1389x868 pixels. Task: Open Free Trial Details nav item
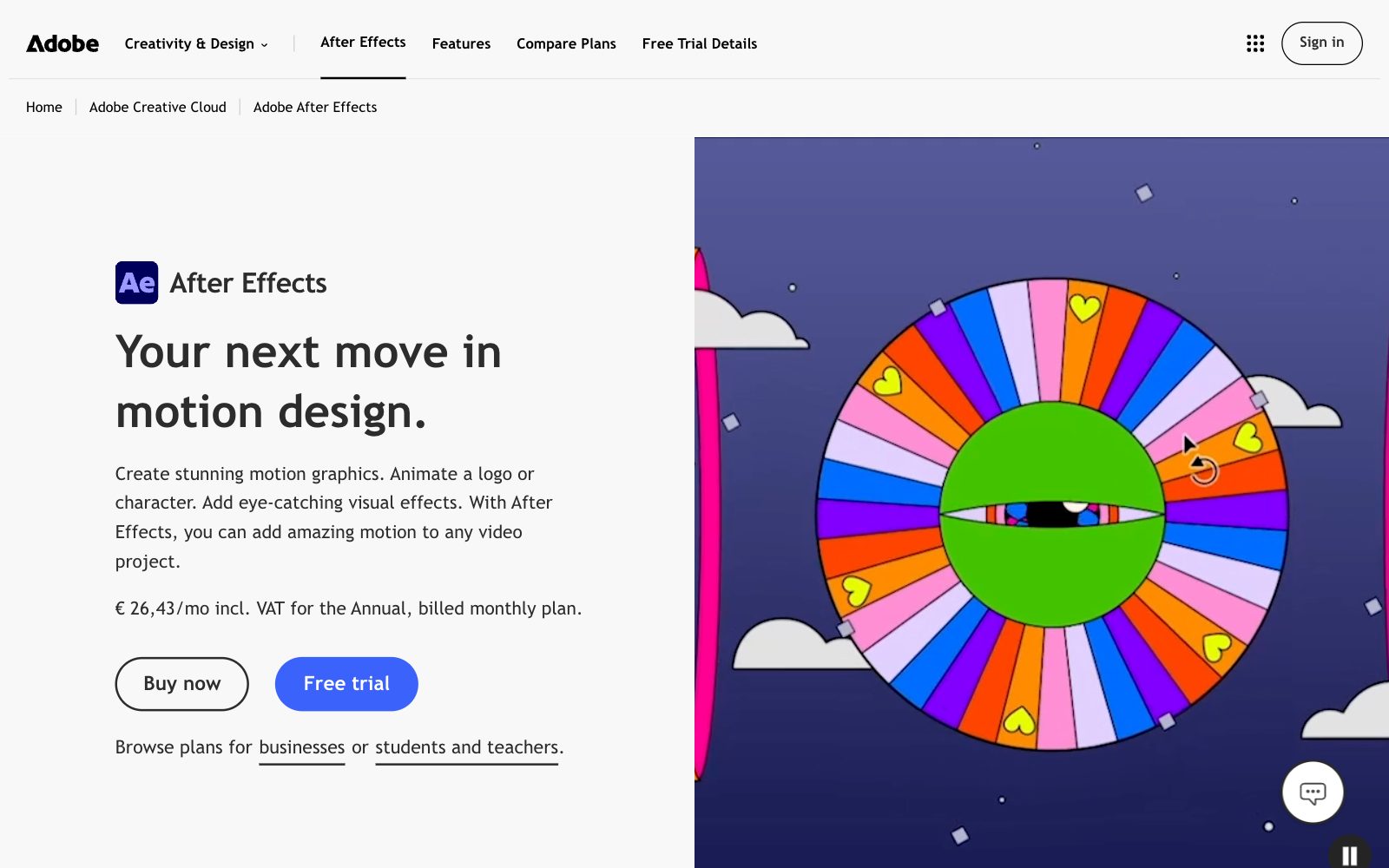[x=700, y=43]
